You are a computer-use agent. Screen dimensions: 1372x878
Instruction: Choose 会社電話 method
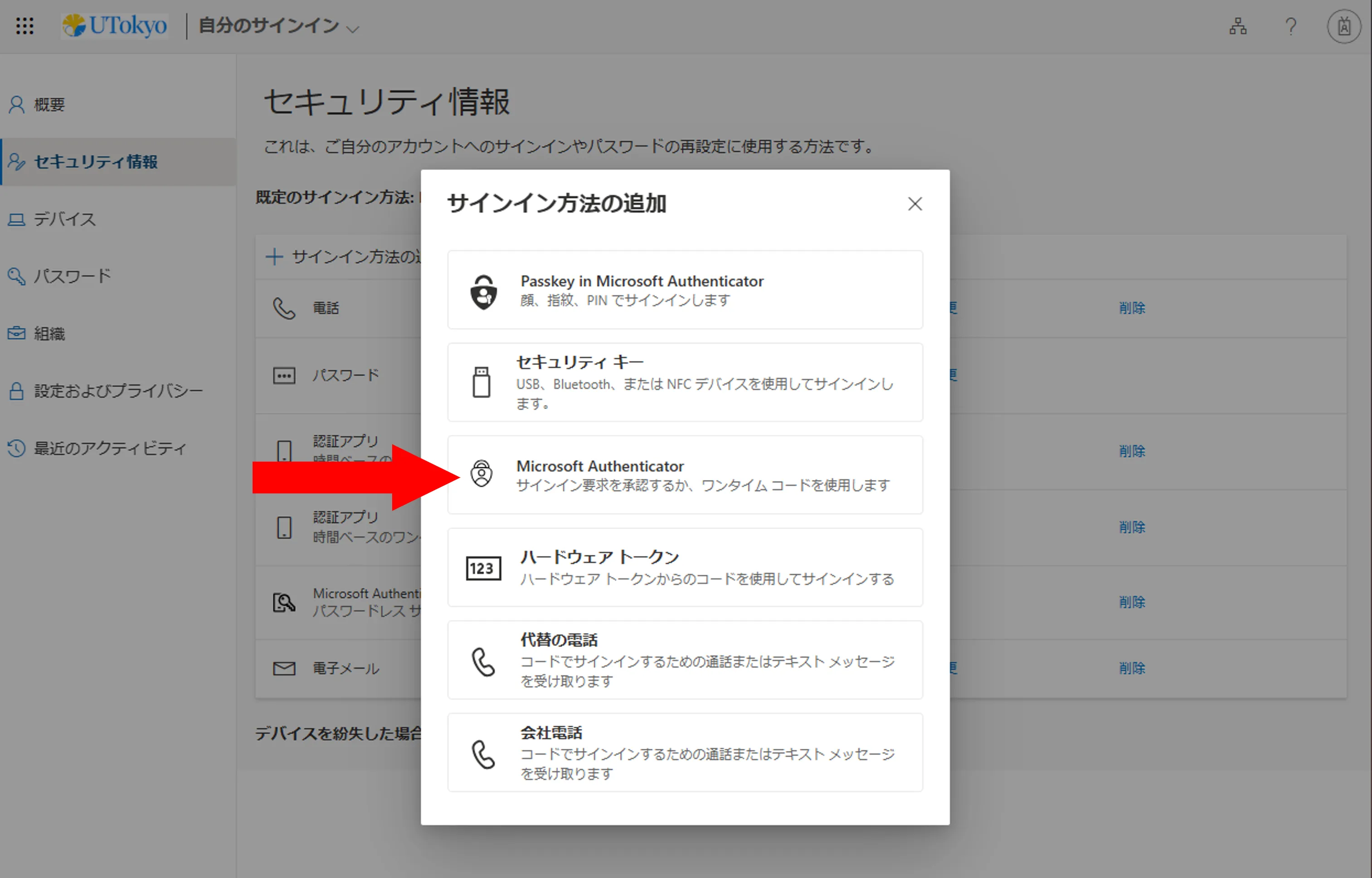pyautogui.click(x=685, y=752)
